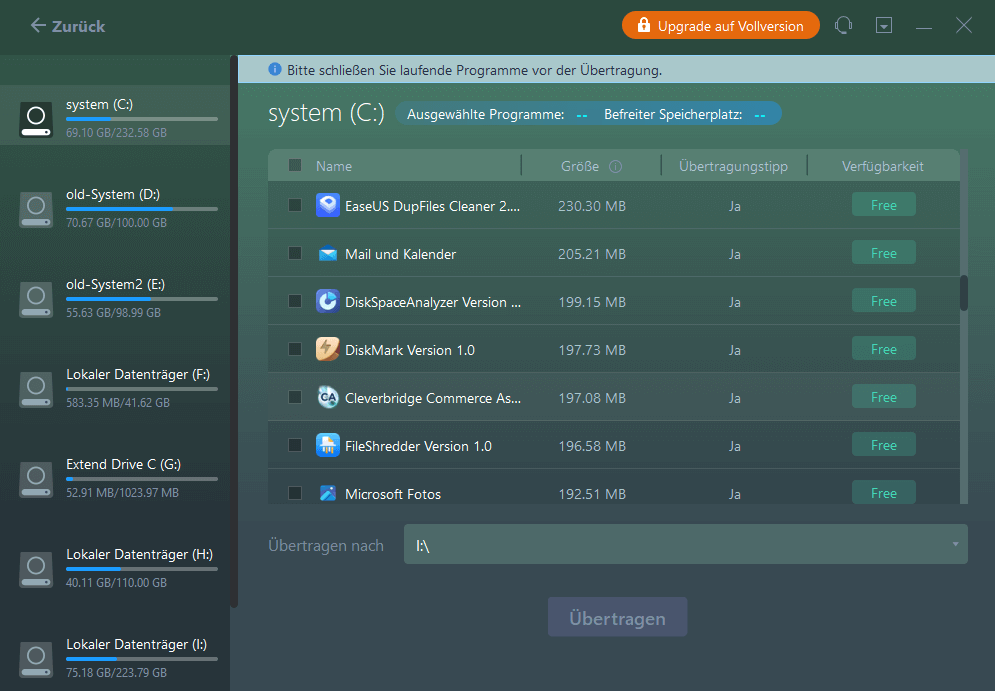Screen dimensions: 995x691
Task: Click the Free badge for DiskSpaceAnalyzer
Action: point(883,301)
